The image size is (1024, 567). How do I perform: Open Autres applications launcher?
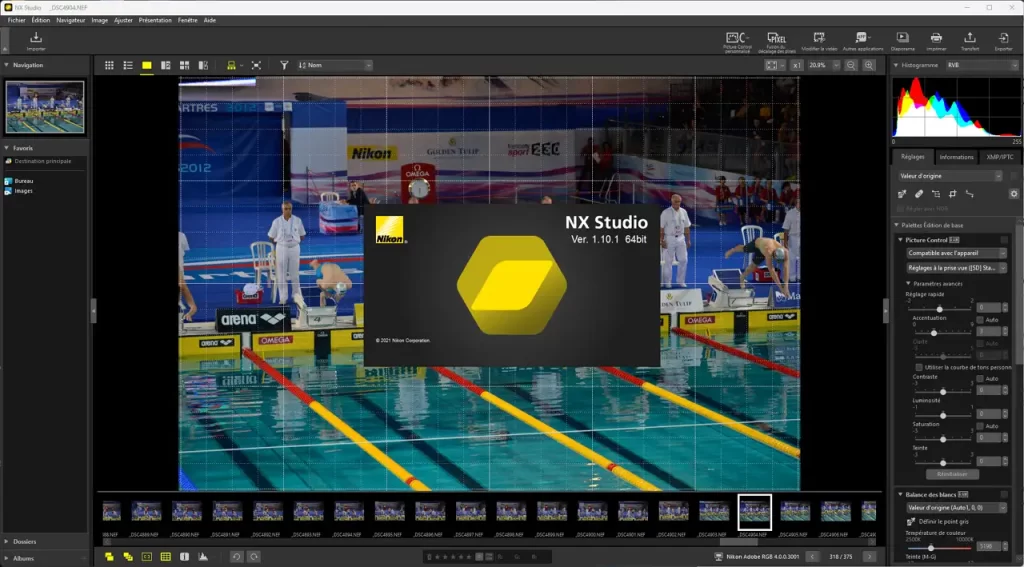point(863,42)
